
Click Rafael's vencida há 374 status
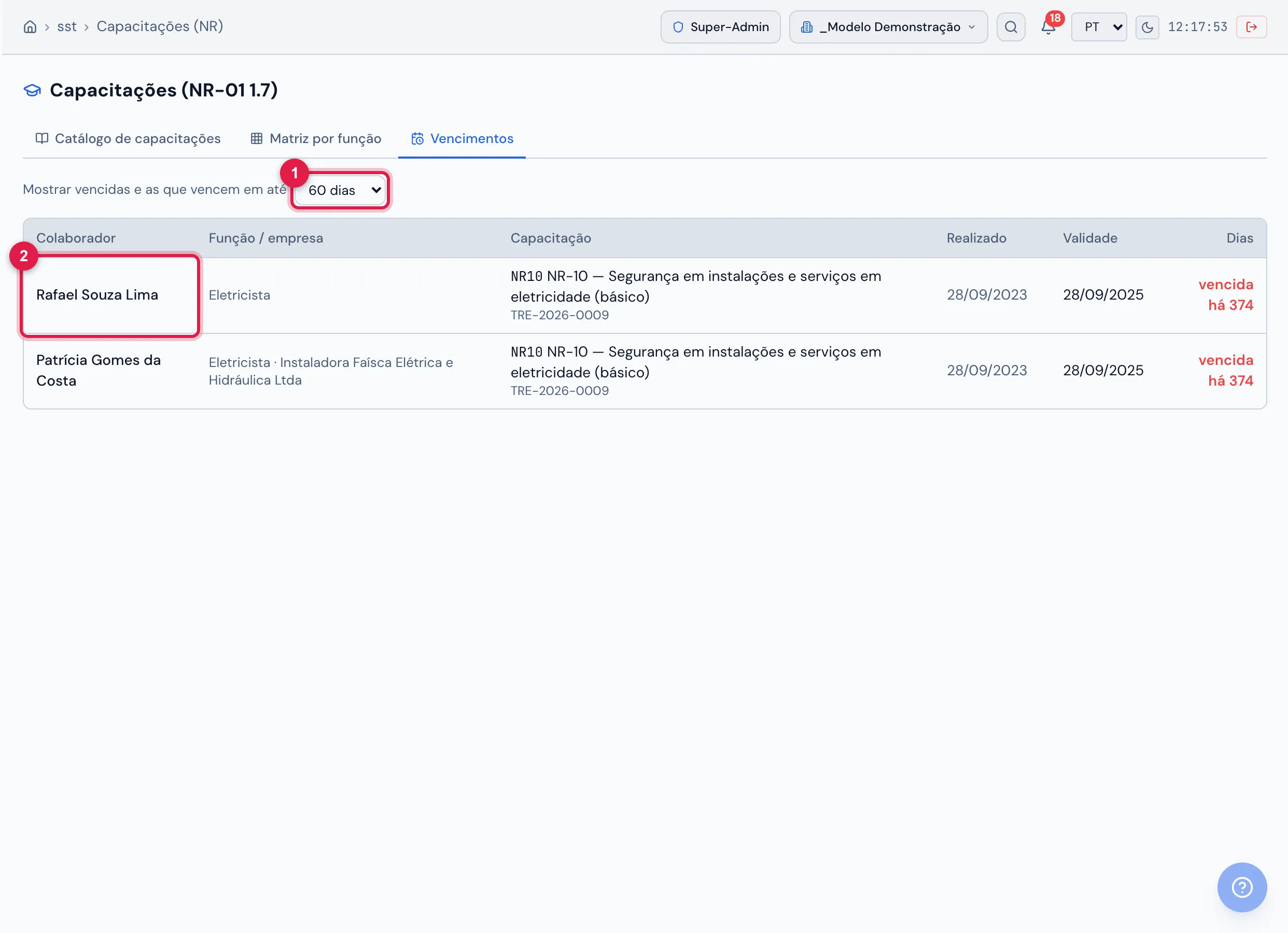pyautogui.click(x=1226, y=295)
